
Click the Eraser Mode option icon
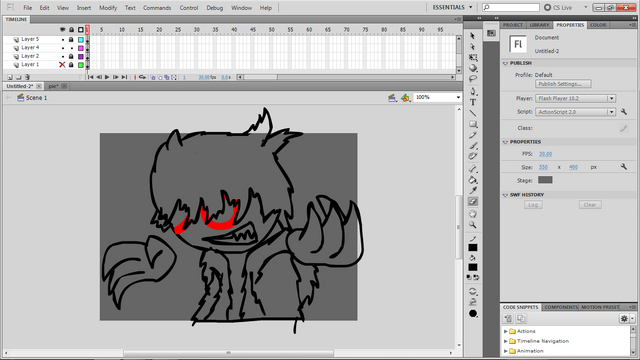point(473,291)
